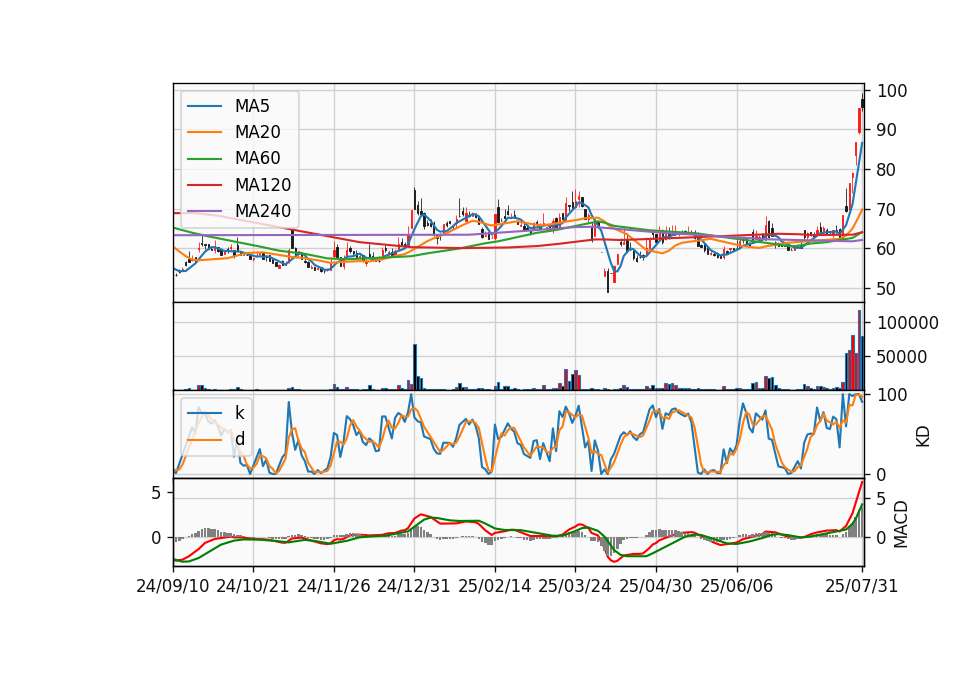Screen dimensions: 960x690
Task: Click the MA120 legend label
Action: [x=263, y=185]
